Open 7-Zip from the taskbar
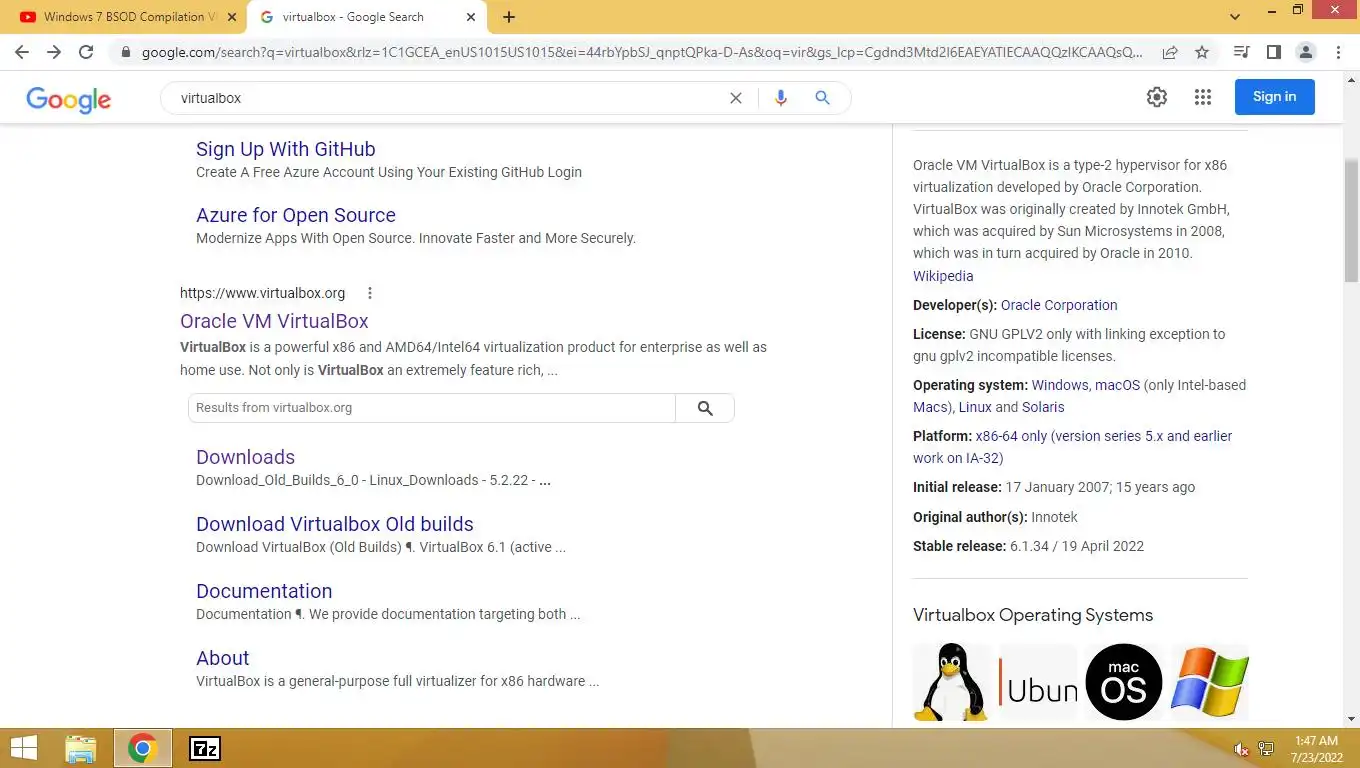 pos(205,748)
